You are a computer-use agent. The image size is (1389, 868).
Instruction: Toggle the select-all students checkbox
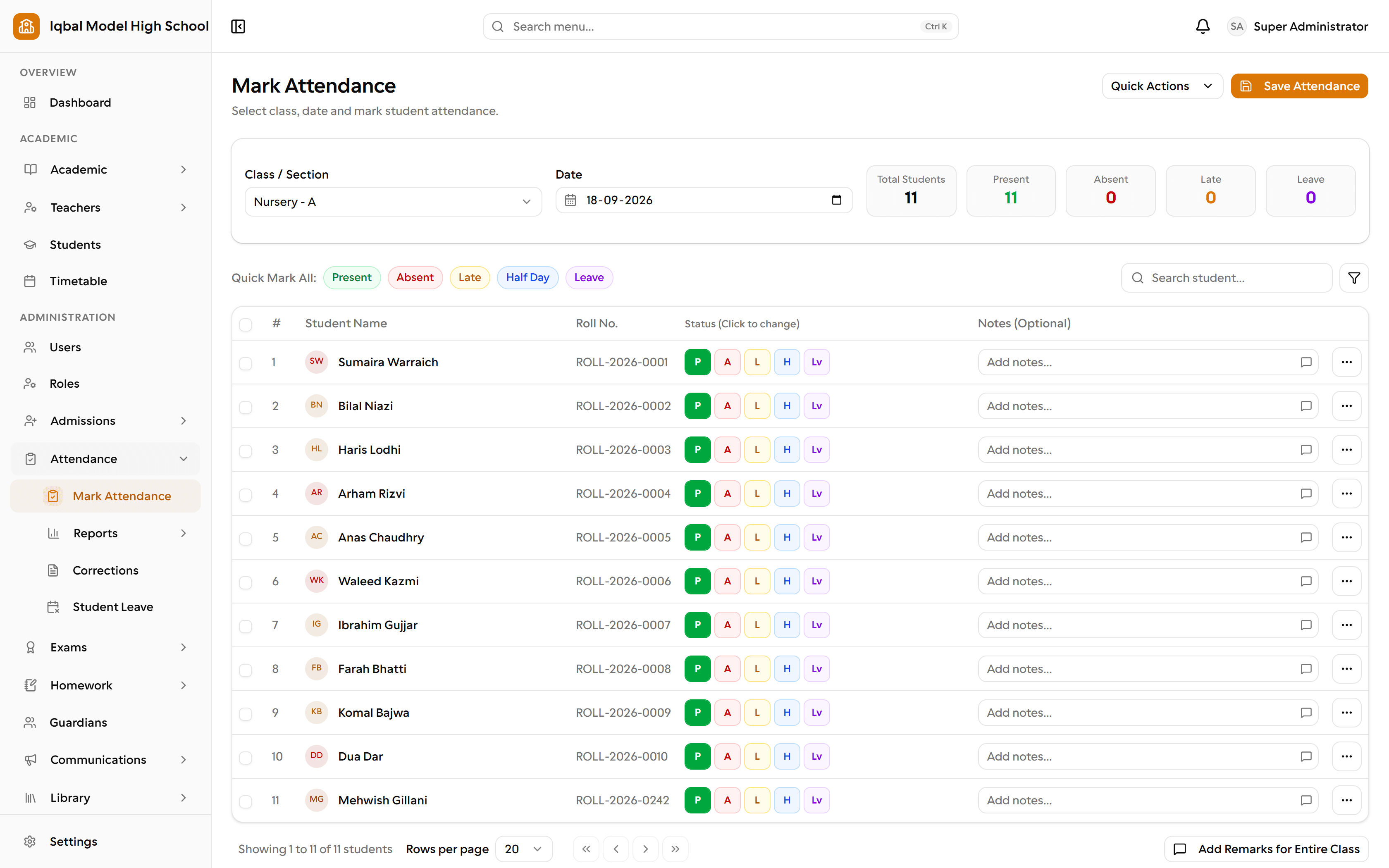point(246,324)
